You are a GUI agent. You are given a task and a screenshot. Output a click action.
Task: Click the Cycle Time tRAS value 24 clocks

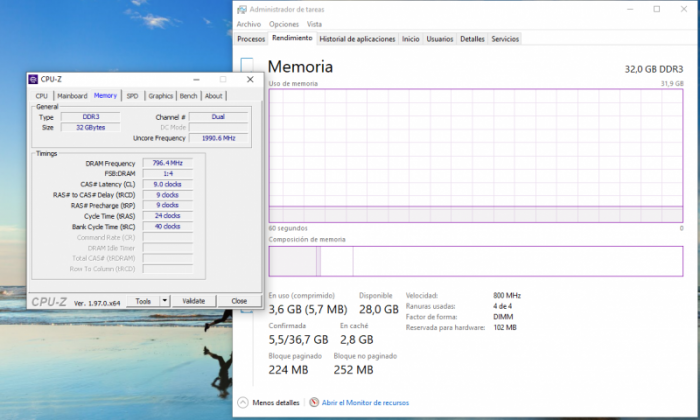[x=168, y=216]
